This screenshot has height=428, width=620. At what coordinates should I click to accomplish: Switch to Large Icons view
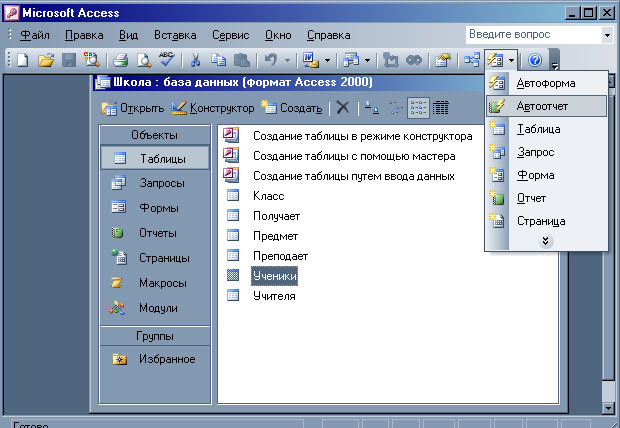(371, 108)
